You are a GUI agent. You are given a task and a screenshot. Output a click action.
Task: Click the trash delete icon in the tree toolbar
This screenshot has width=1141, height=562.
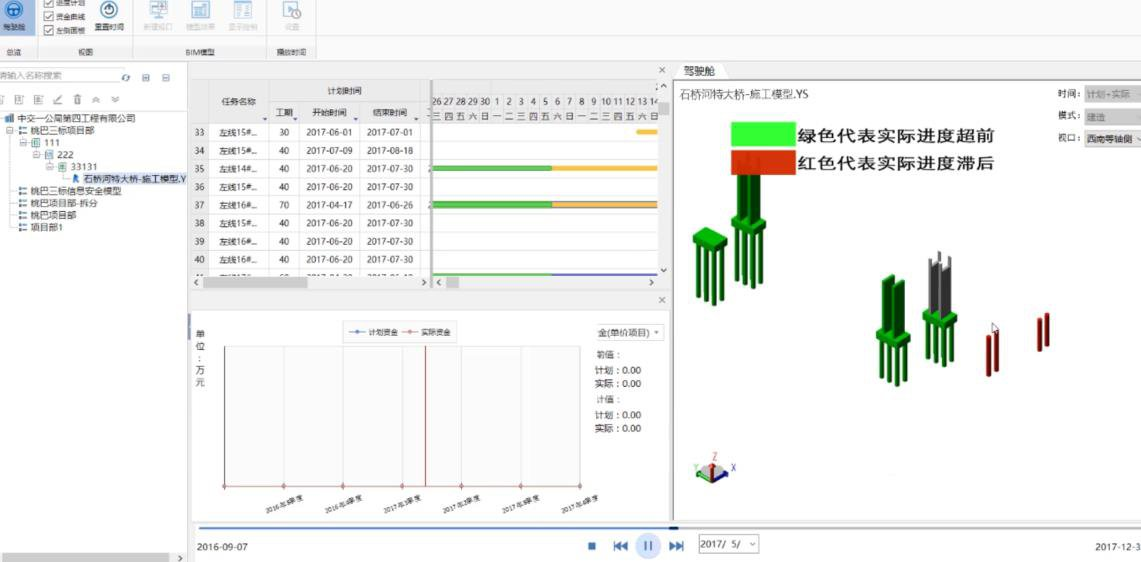[76, 100]
